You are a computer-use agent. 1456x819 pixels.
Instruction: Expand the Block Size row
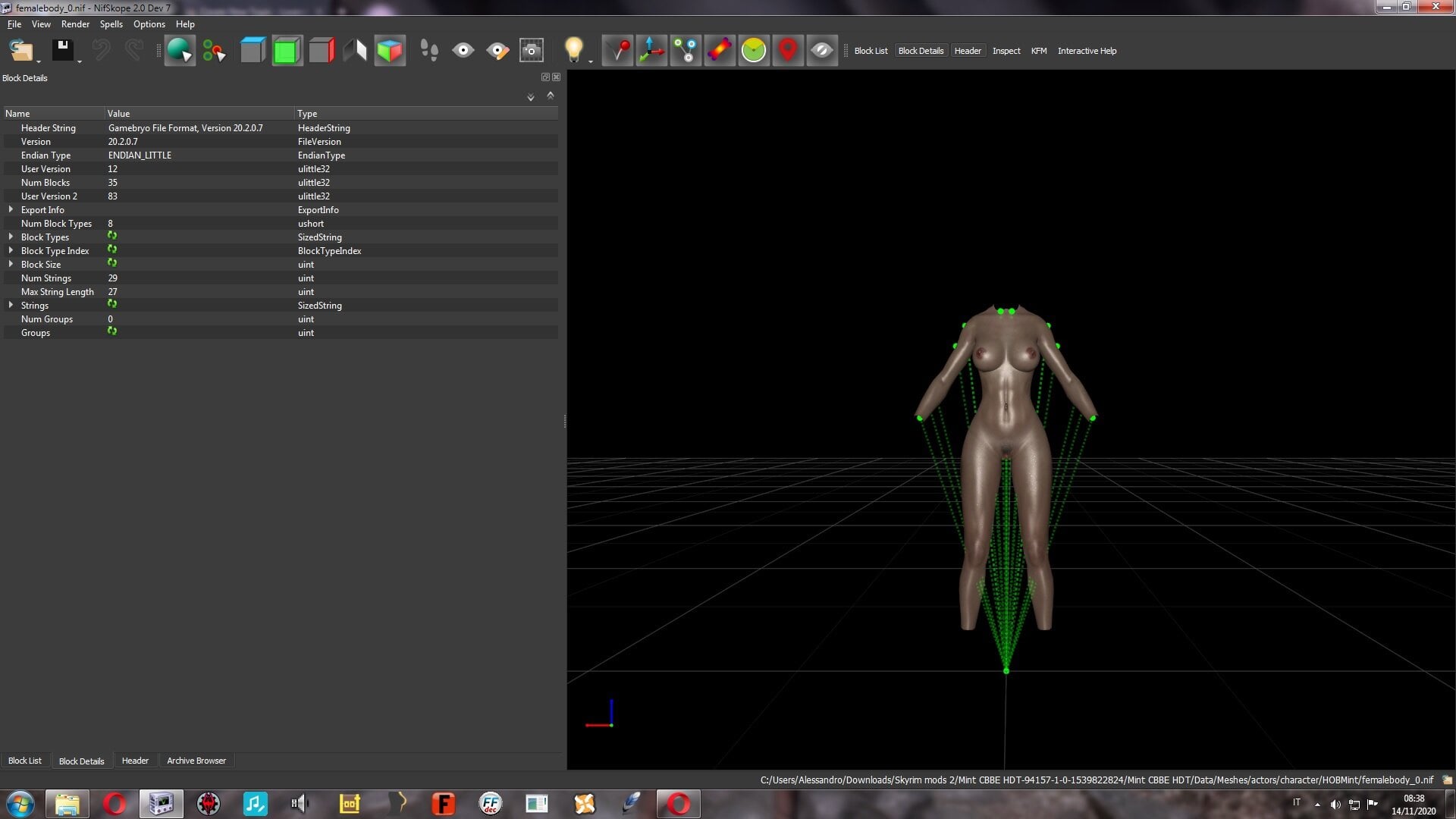click(11, 264)
